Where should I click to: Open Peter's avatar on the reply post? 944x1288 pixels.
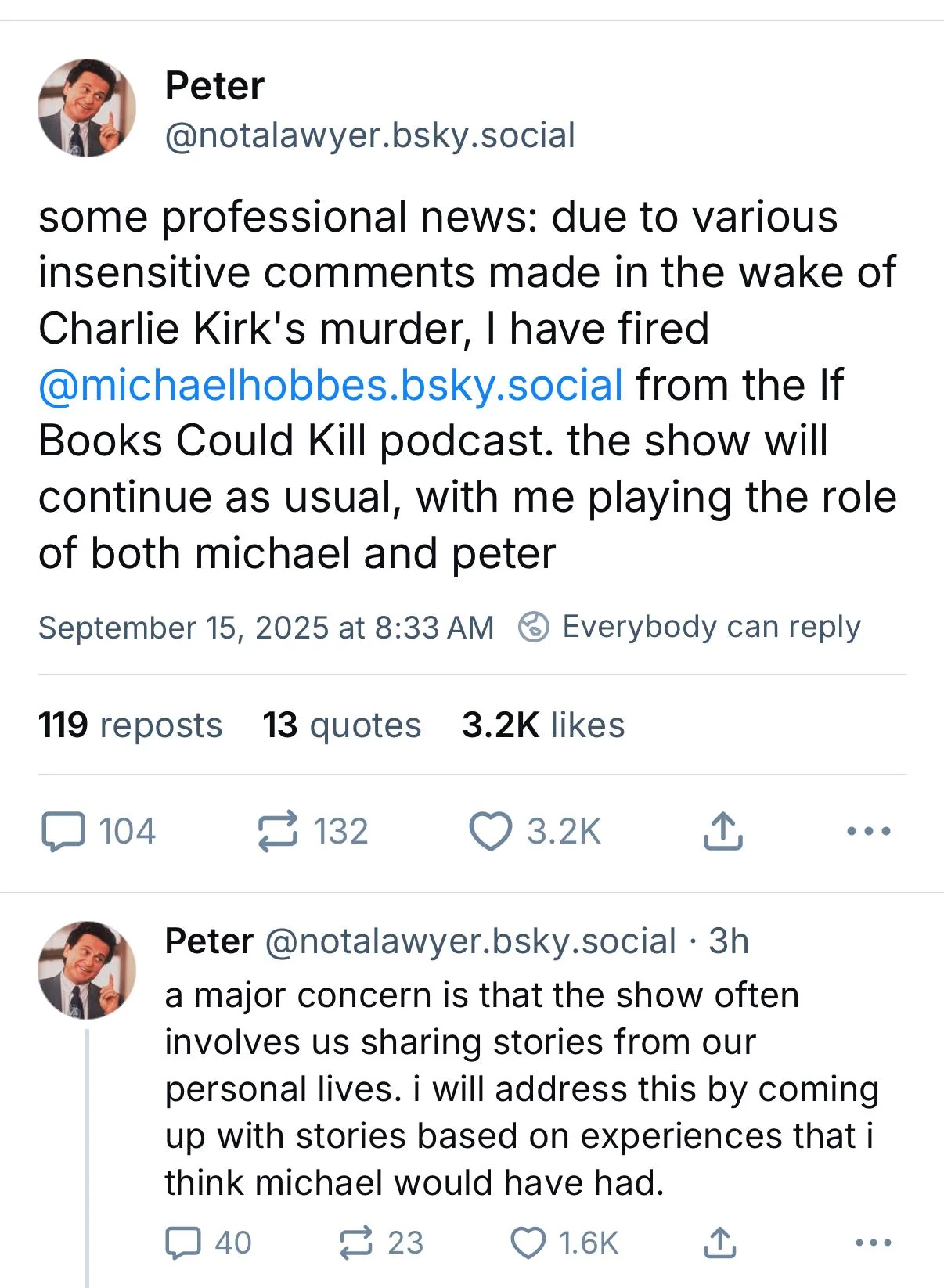(87, 970)
